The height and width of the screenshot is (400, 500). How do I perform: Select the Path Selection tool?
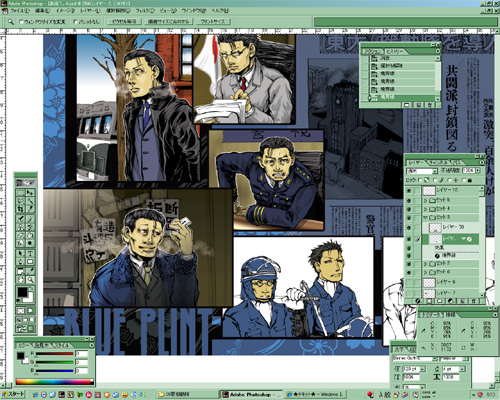point(21,253)
